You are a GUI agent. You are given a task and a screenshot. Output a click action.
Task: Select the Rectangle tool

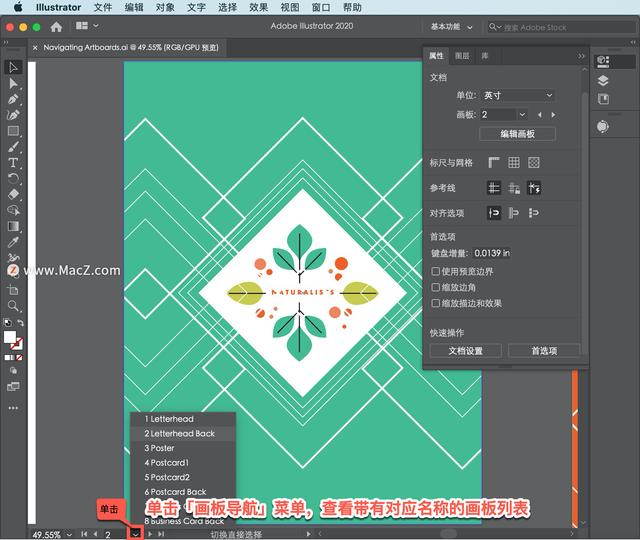(13, 131)
